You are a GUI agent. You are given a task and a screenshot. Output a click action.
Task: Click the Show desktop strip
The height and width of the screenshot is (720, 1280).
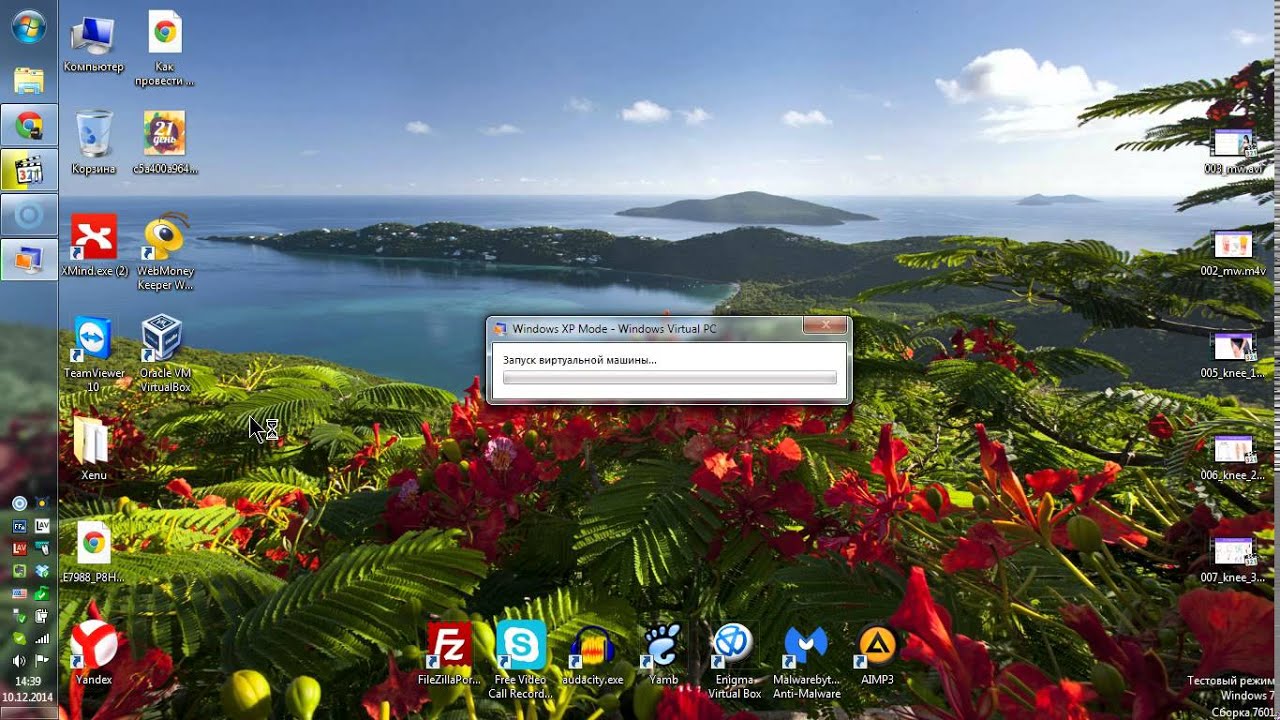click(28, 712)
